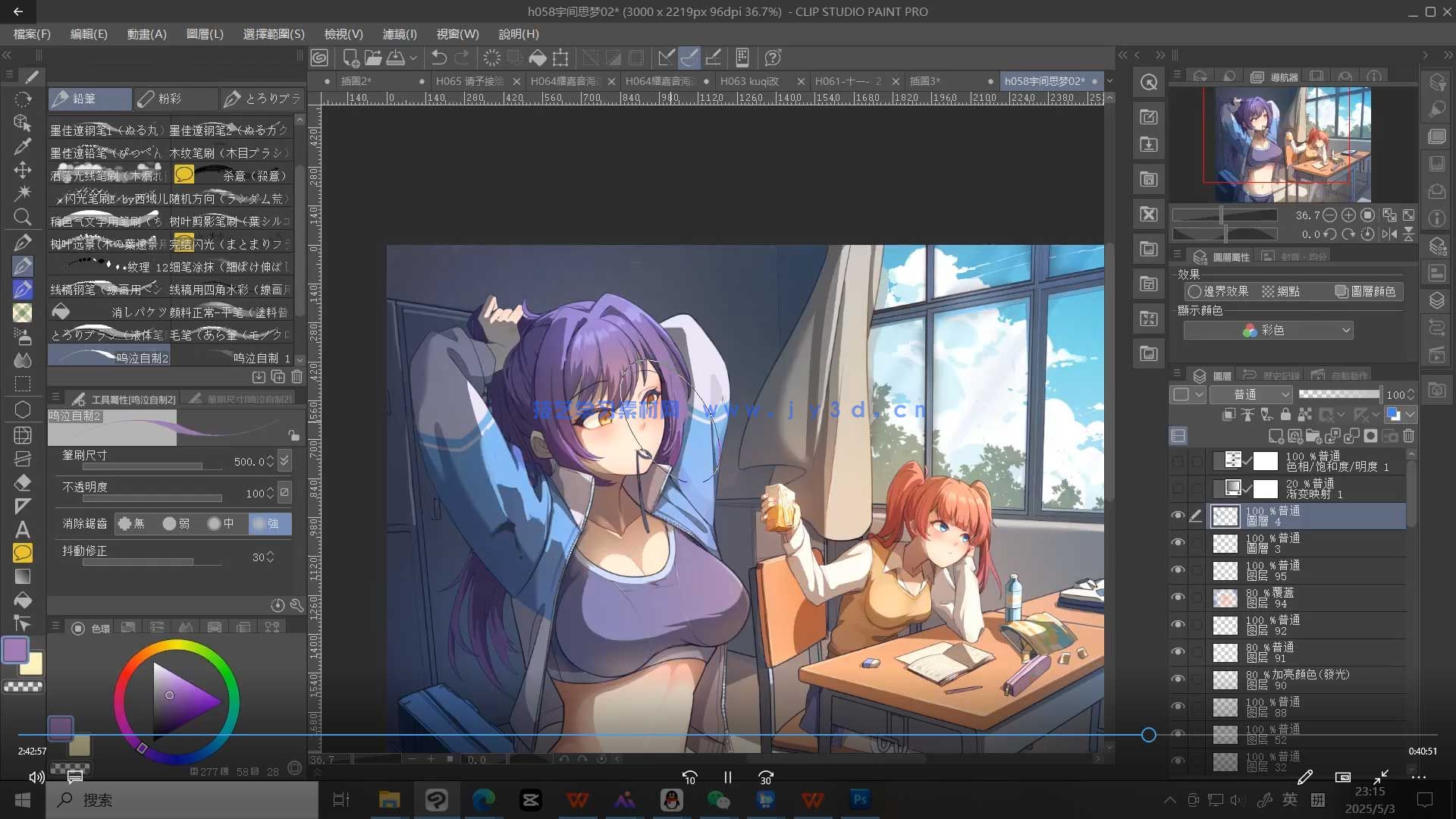Hide layer 圖層 4 with eye icon
The image size is (1456, 819).
point(1178,516)
